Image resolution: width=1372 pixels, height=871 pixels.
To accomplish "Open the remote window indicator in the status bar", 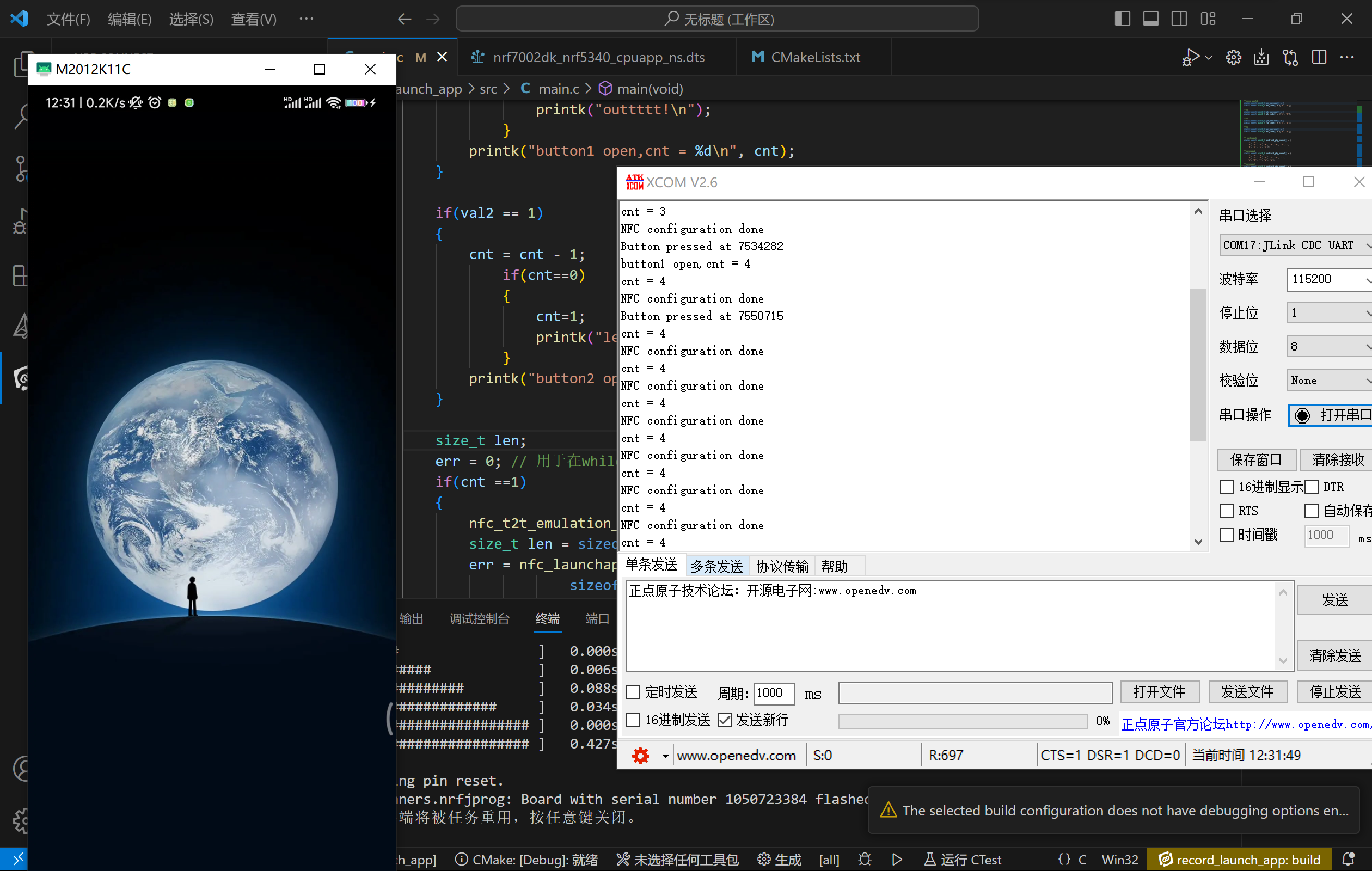I will pyautogui.click(x=15, y=859).
